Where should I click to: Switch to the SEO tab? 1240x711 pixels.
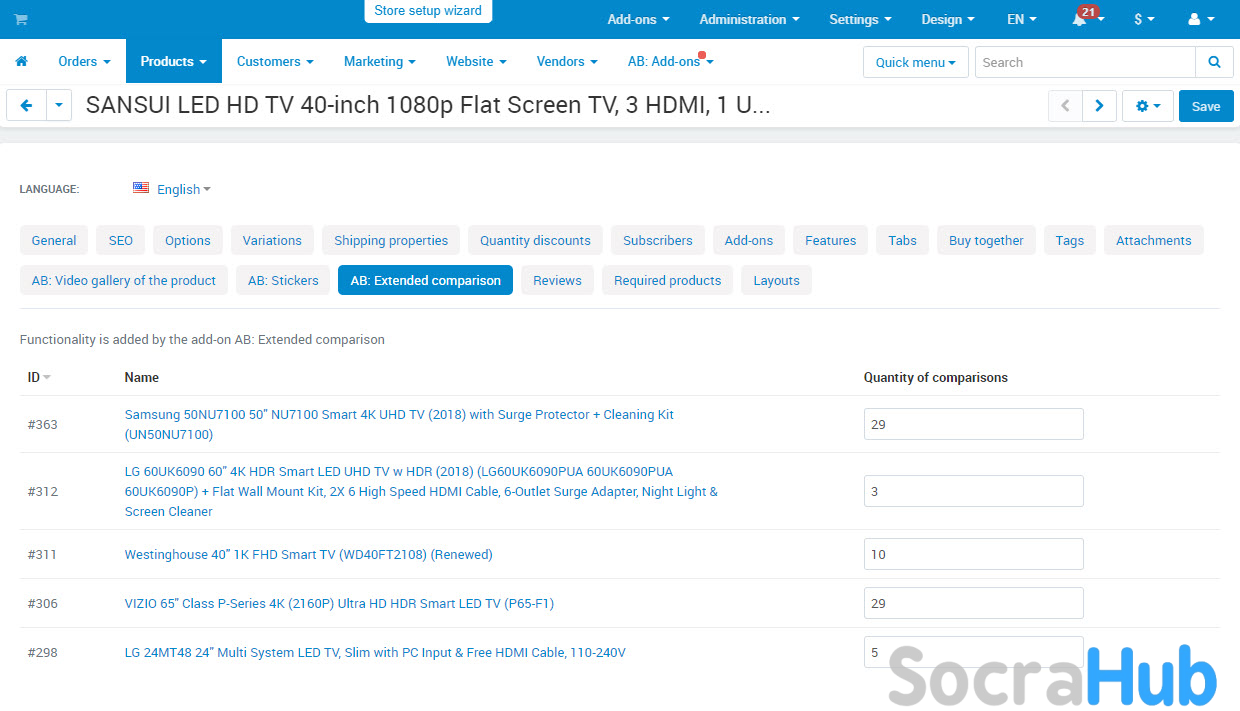(x=121, y=240)
